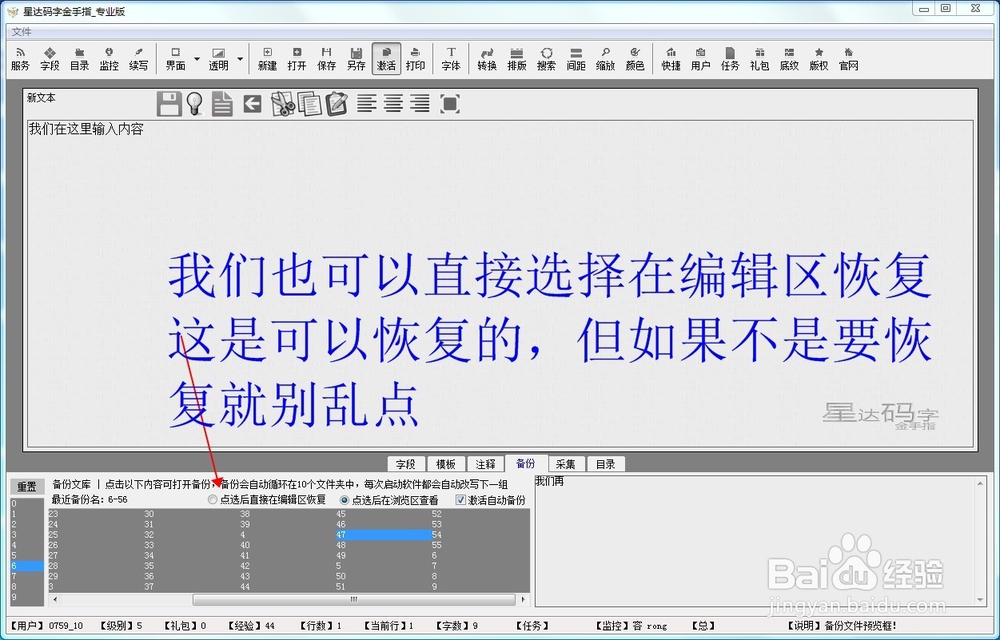The image size is (1000, 640).
Task: Create a new document with 新建
Action: [x=267, y=59]
